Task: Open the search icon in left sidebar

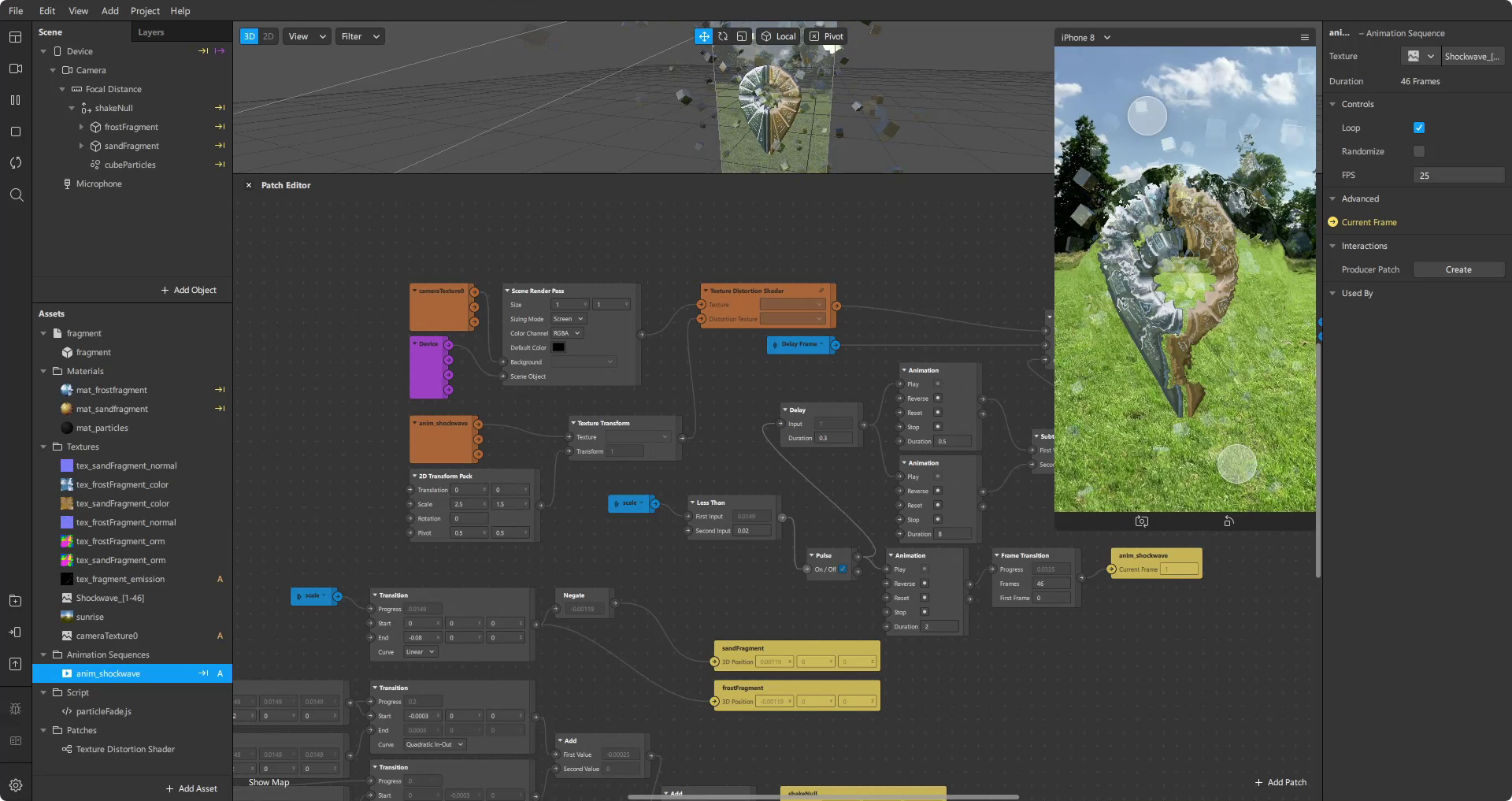Action: [x=16, y=195]
